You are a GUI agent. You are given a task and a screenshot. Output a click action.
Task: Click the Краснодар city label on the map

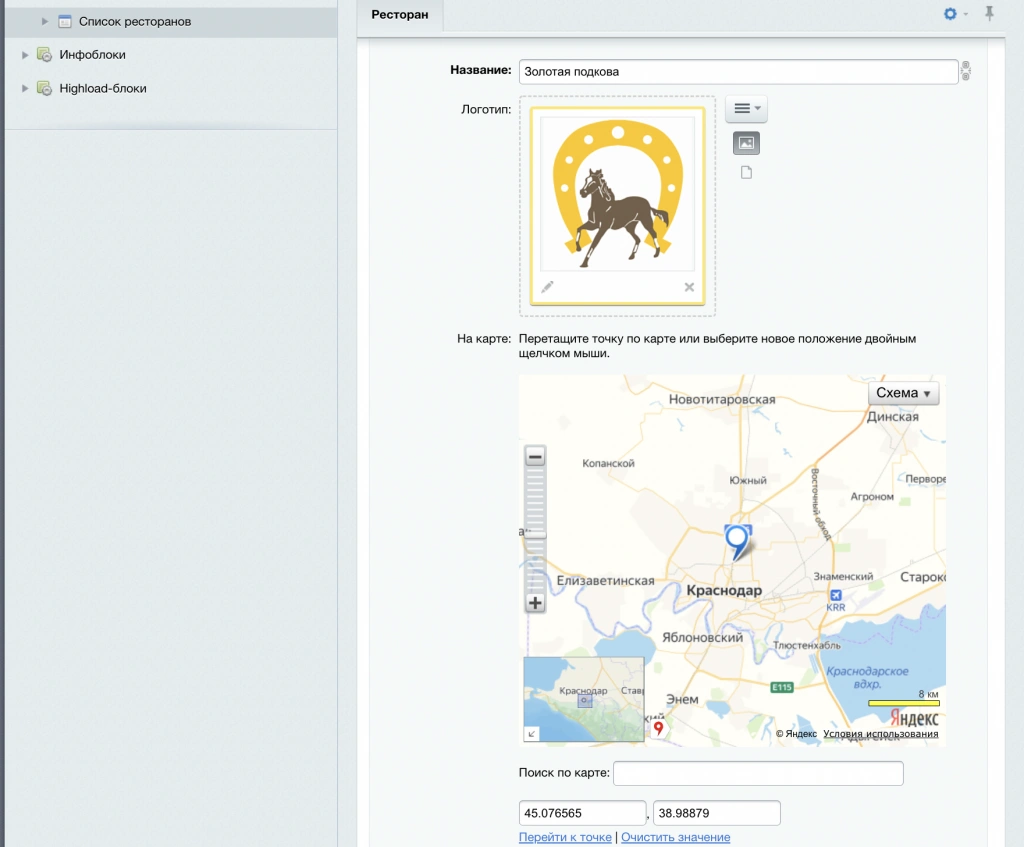tap(724, 590)
